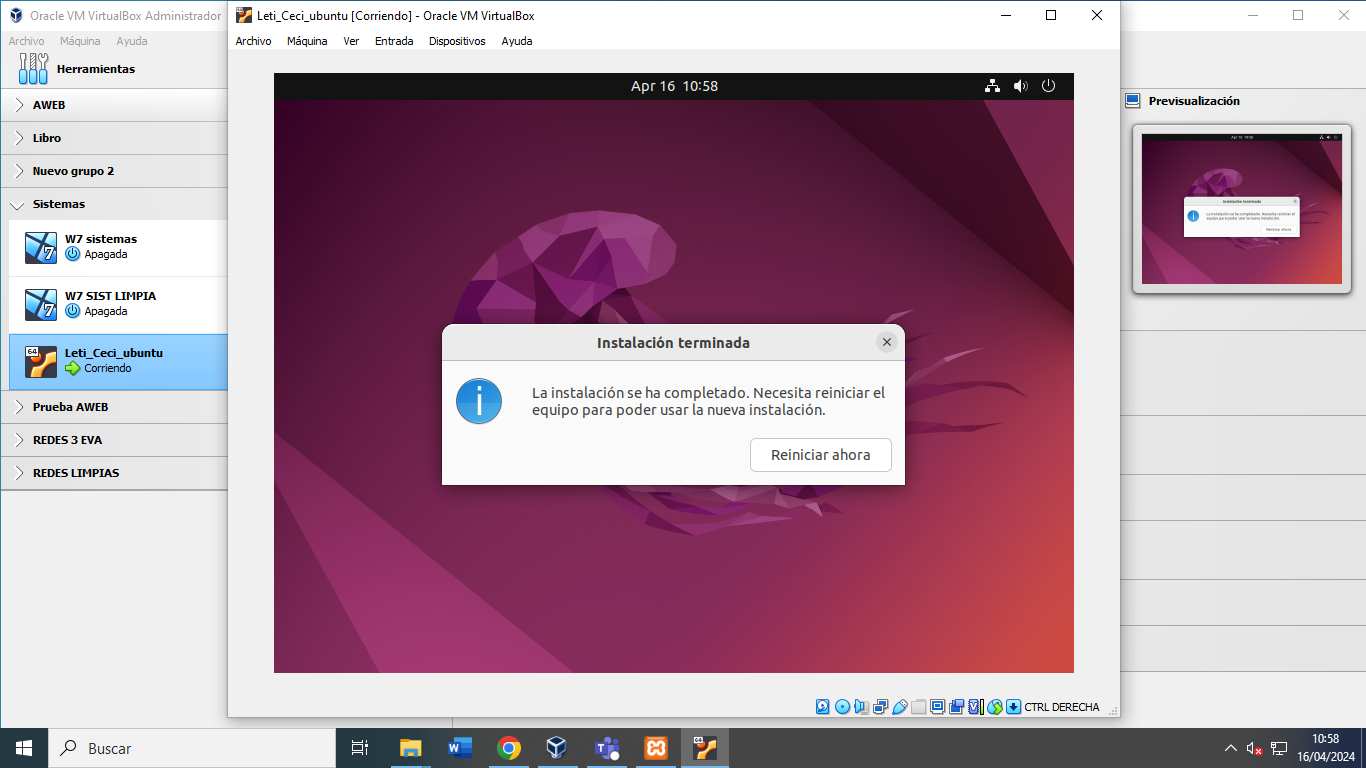Expand the Prueba AWEB group
The height and width of the screenshot is (768, 1366).
click(x=19, y=407)
